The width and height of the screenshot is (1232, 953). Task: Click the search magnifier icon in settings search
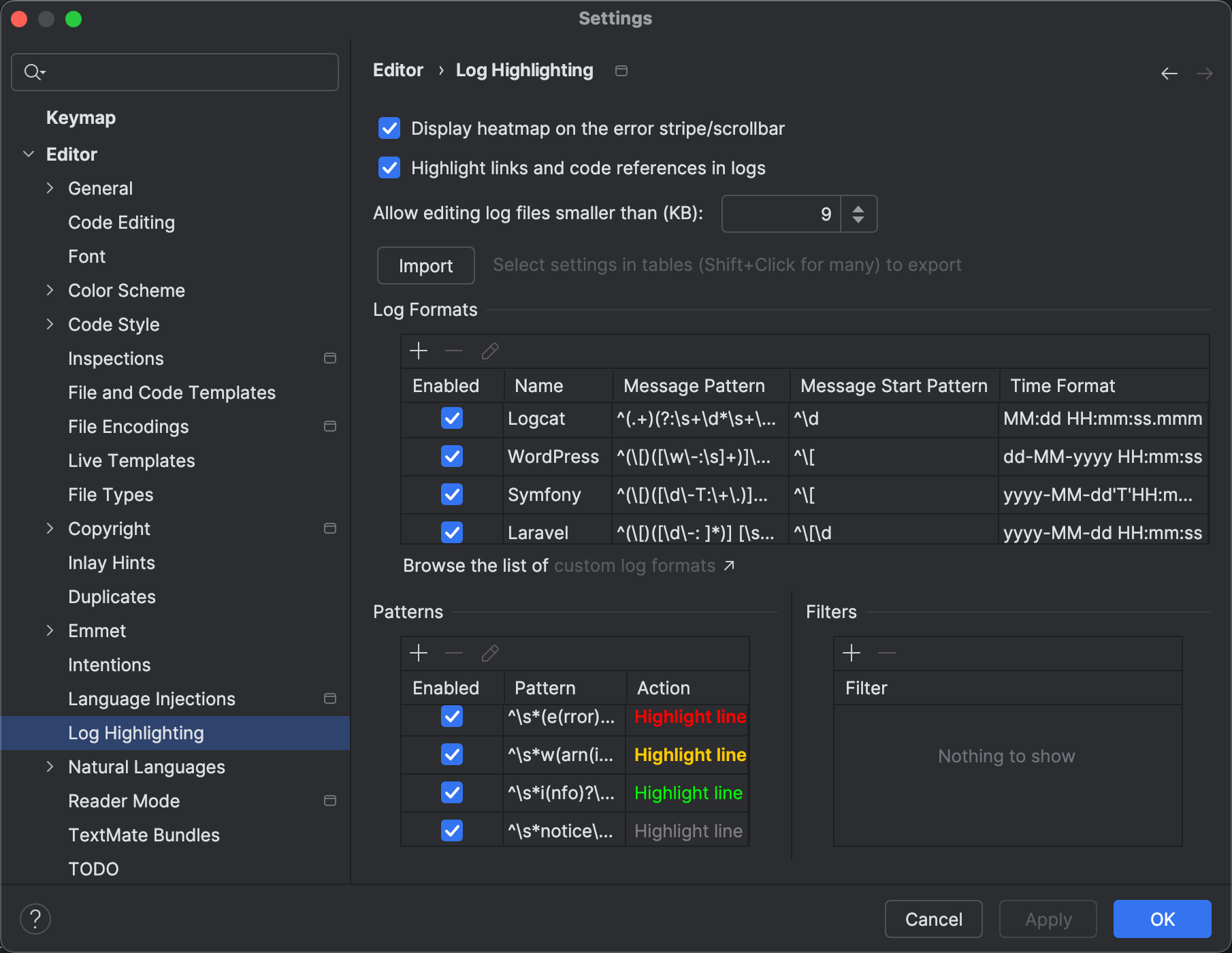pyautogui.click(x=34, y=71)
